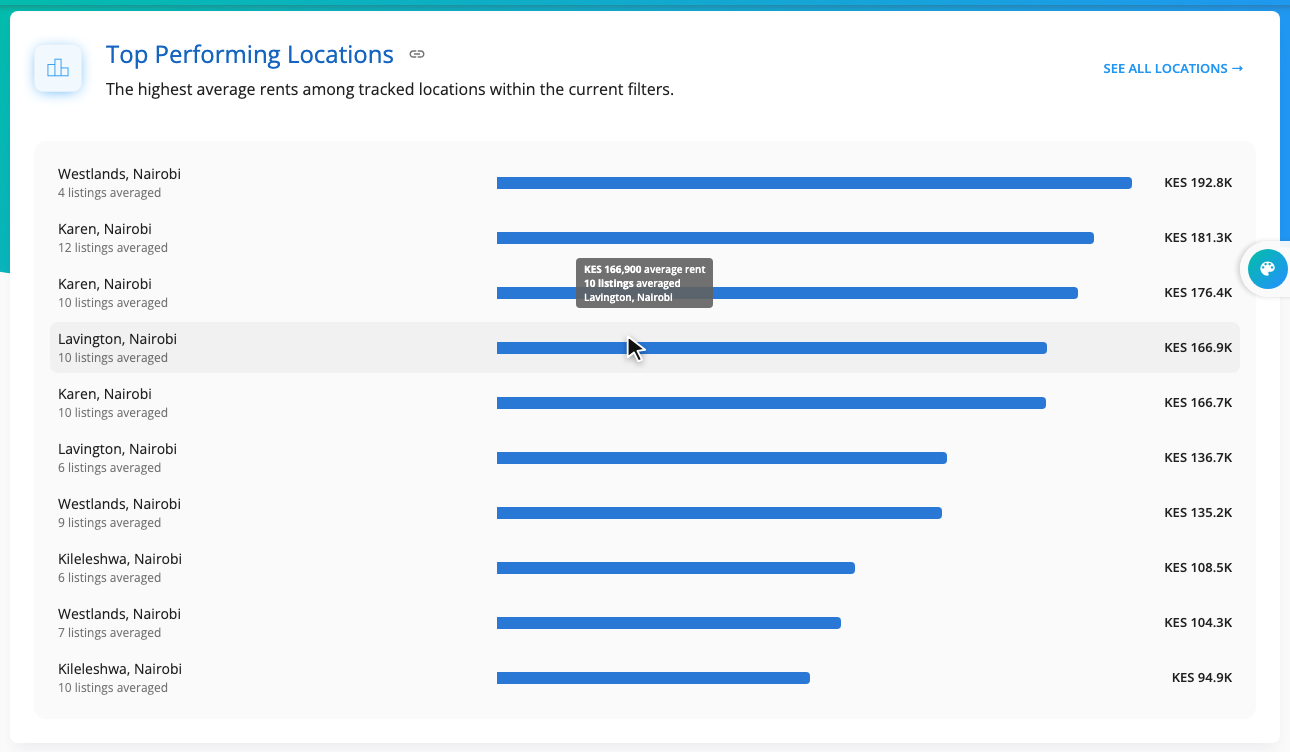1290x752 pixels.
Task: Click the KES 104.3K rent value
Action: [x=1198, y=623]
